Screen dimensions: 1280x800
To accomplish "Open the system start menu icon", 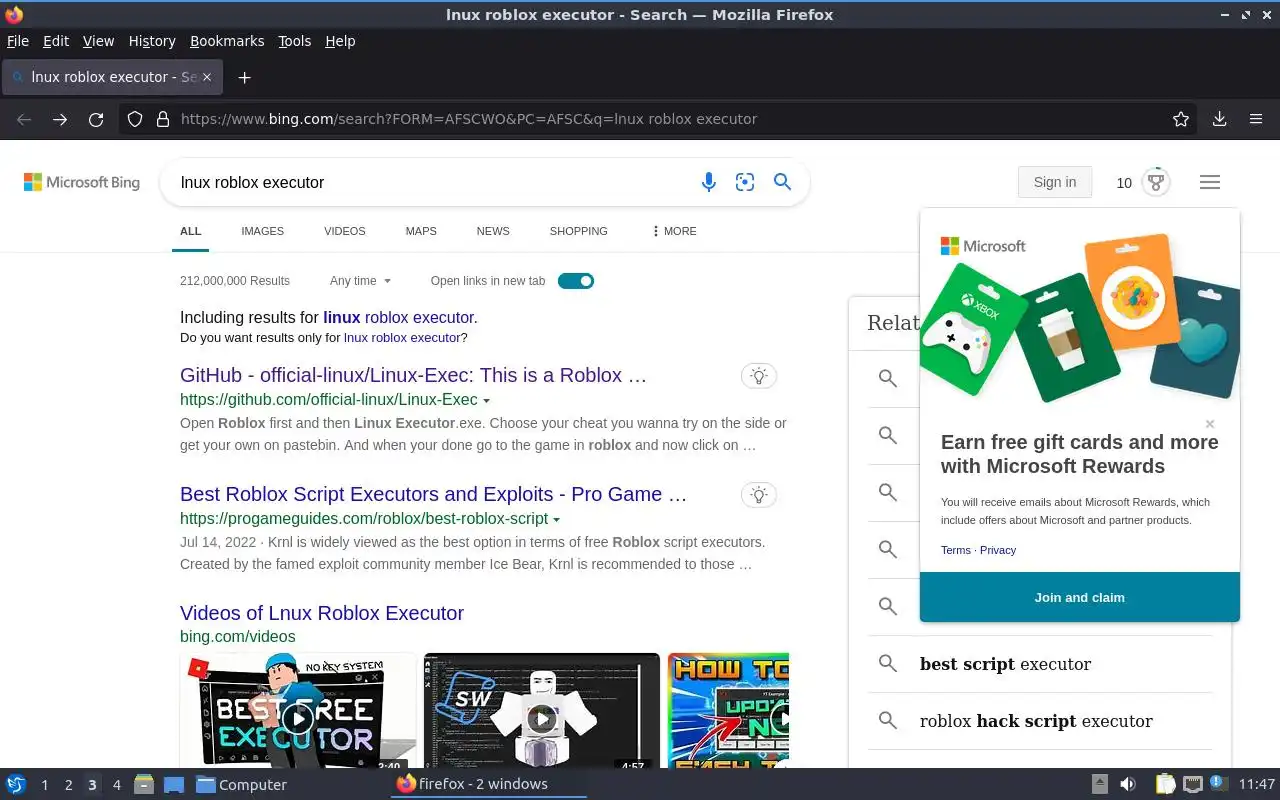I will (16, 784).
